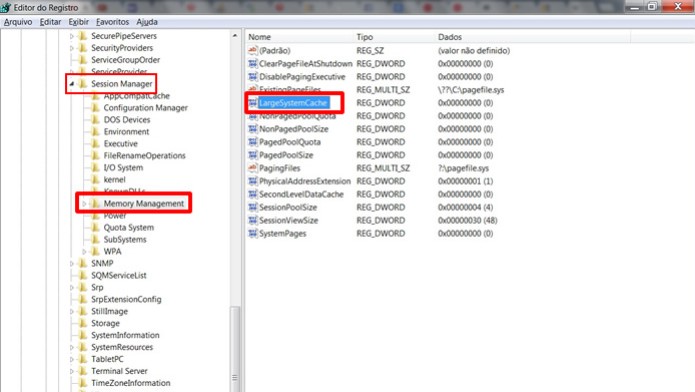Expand the SNMP key

point(72,263)
